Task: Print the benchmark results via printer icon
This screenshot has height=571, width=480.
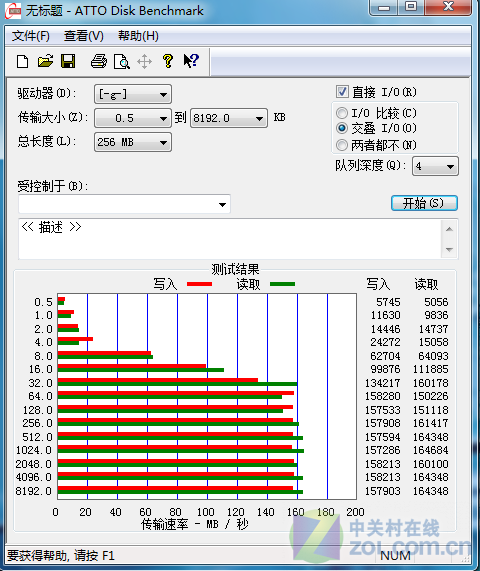Action: pyautogui.click(x=99, y=61)
